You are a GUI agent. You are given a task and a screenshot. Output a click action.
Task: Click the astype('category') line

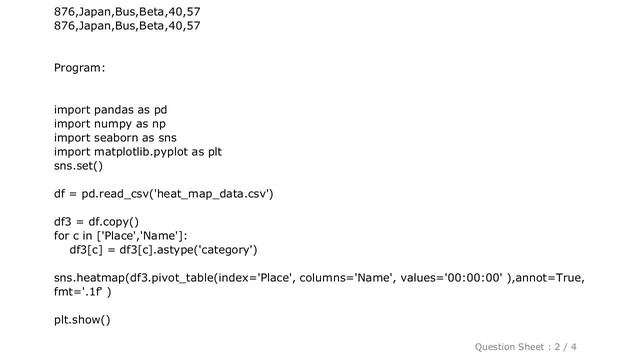pos(163,250)
